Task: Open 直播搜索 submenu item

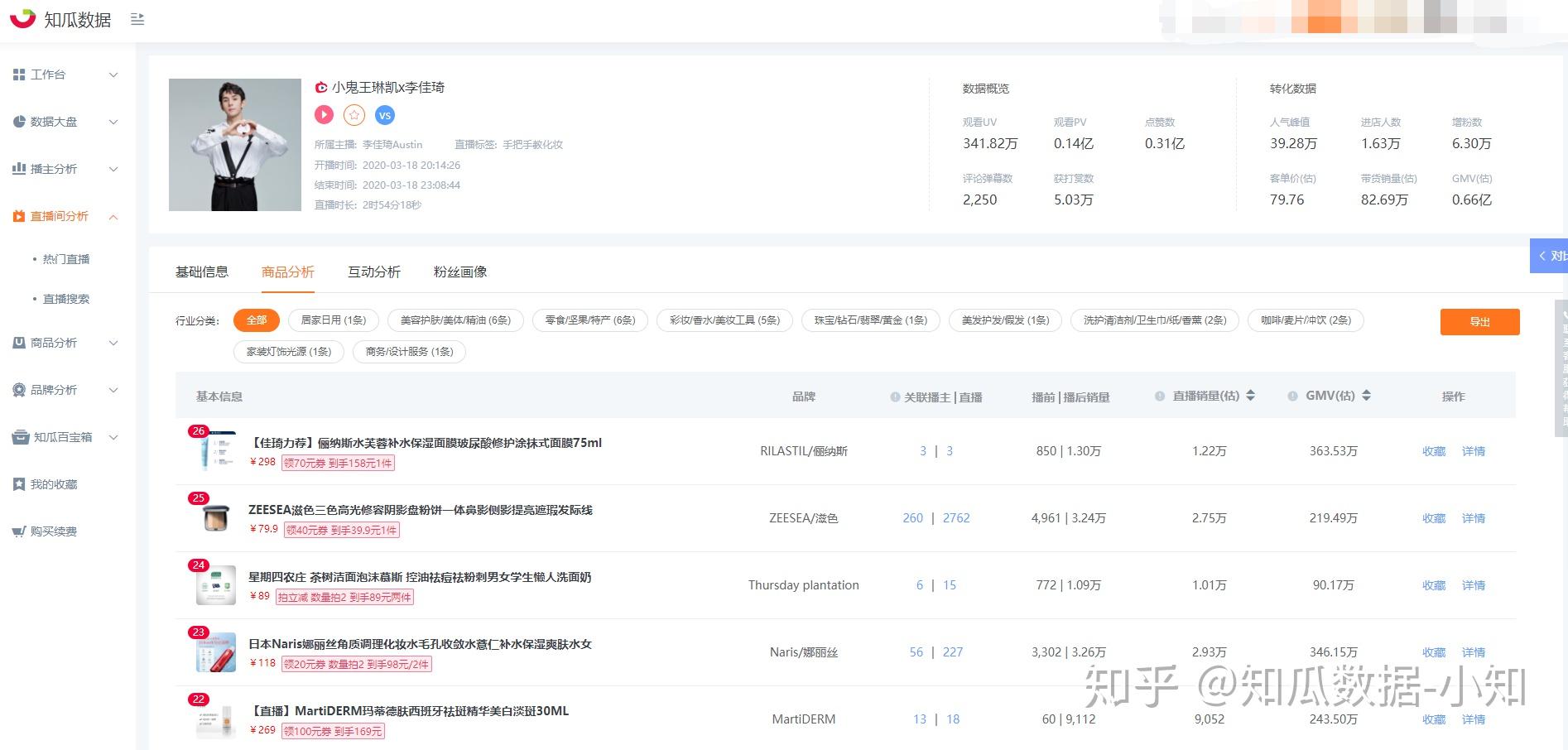Action: (66, 299)
